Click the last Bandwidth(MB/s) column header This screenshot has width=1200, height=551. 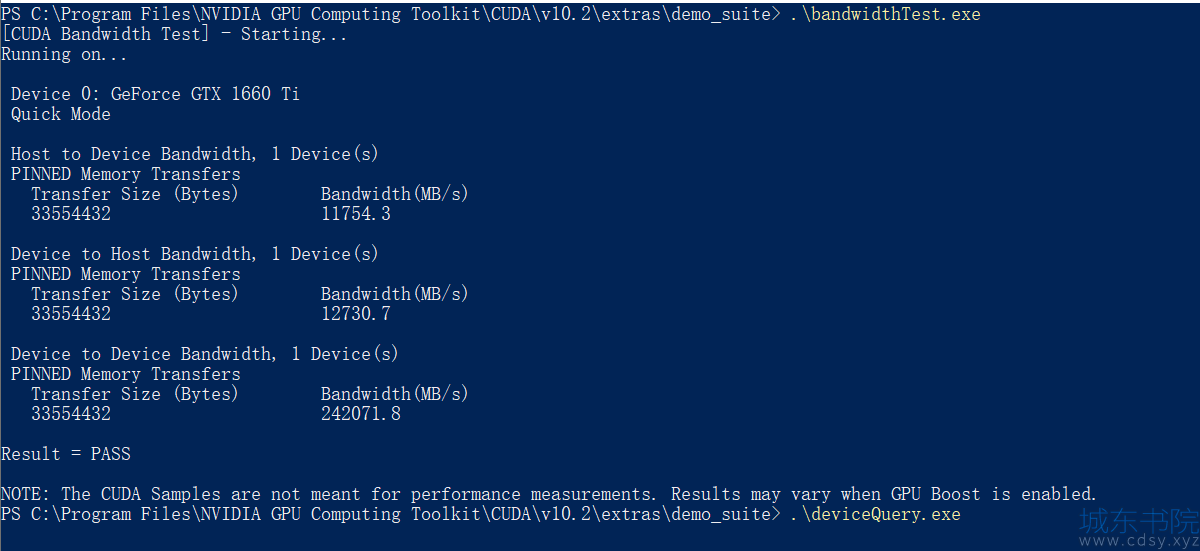click(x=395, y=394)
